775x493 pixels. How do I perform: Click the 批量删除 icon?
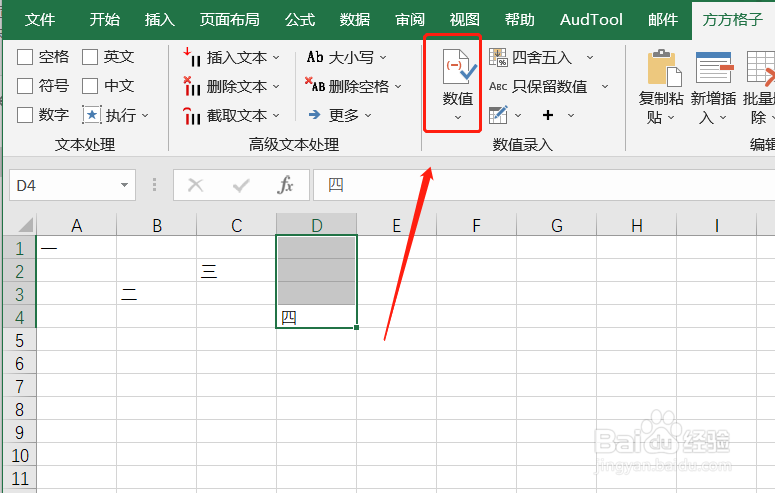pos(761,67)
